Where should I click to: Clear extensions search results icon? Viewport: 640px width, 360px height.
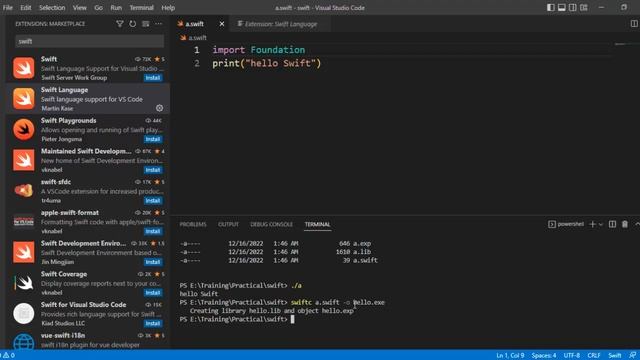(x=146, y=24)
